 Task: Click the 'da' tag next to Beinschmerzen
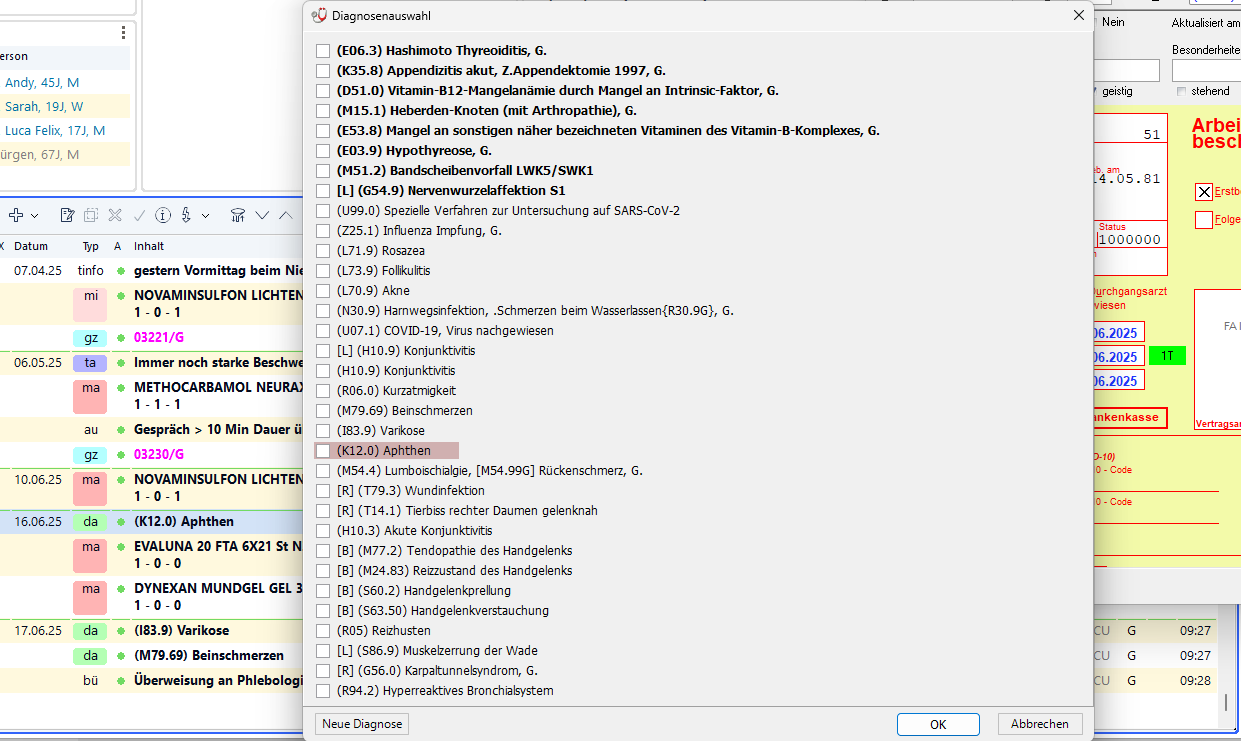90,656
